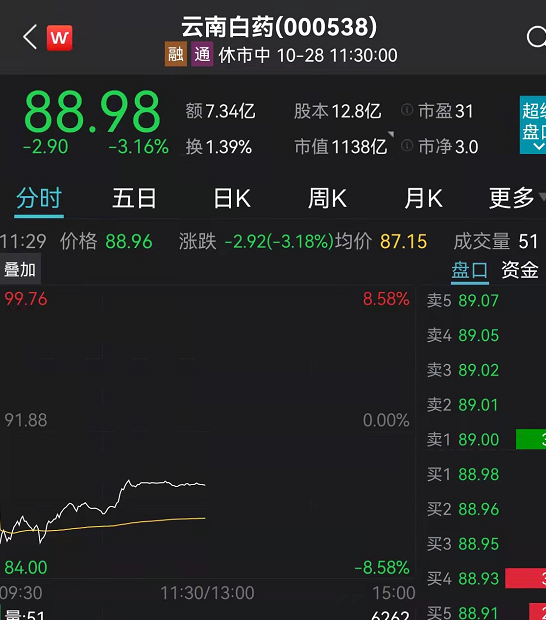Screen dimensions: 546x620
Task: Tap the 价格 88.96 readout
Action: coord(106,241)
